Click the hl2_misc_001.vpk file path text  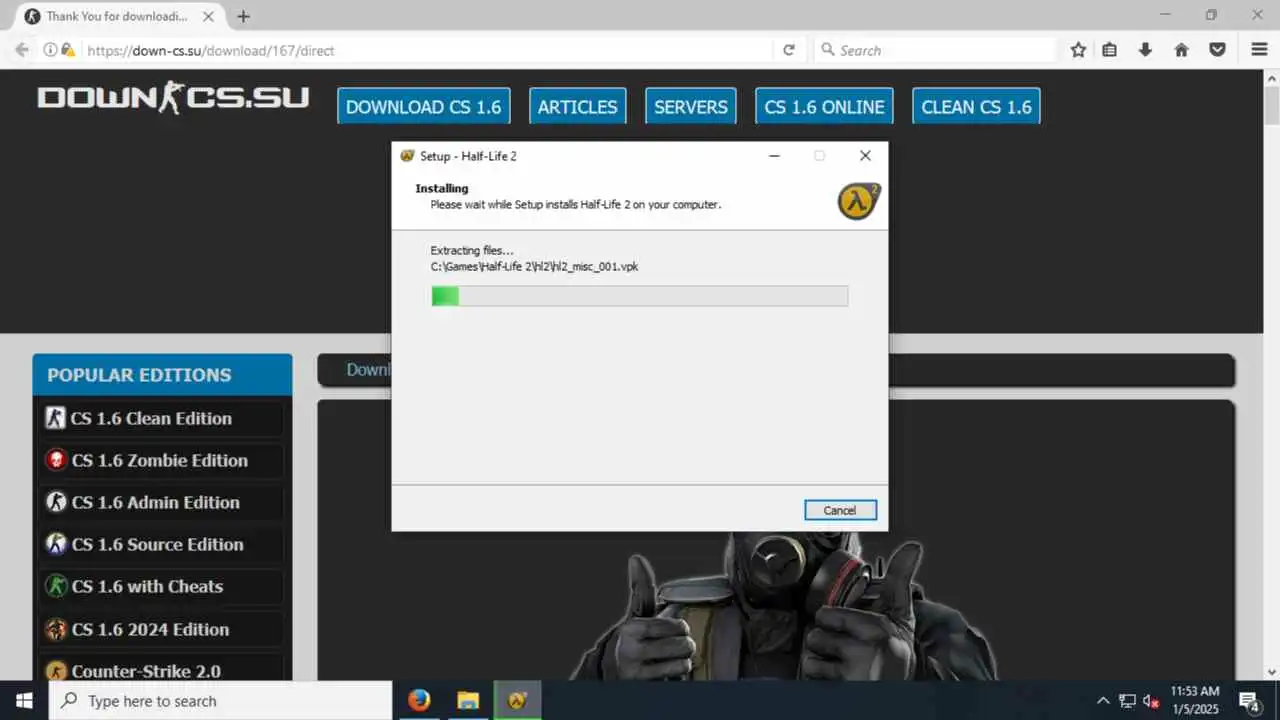535,267
